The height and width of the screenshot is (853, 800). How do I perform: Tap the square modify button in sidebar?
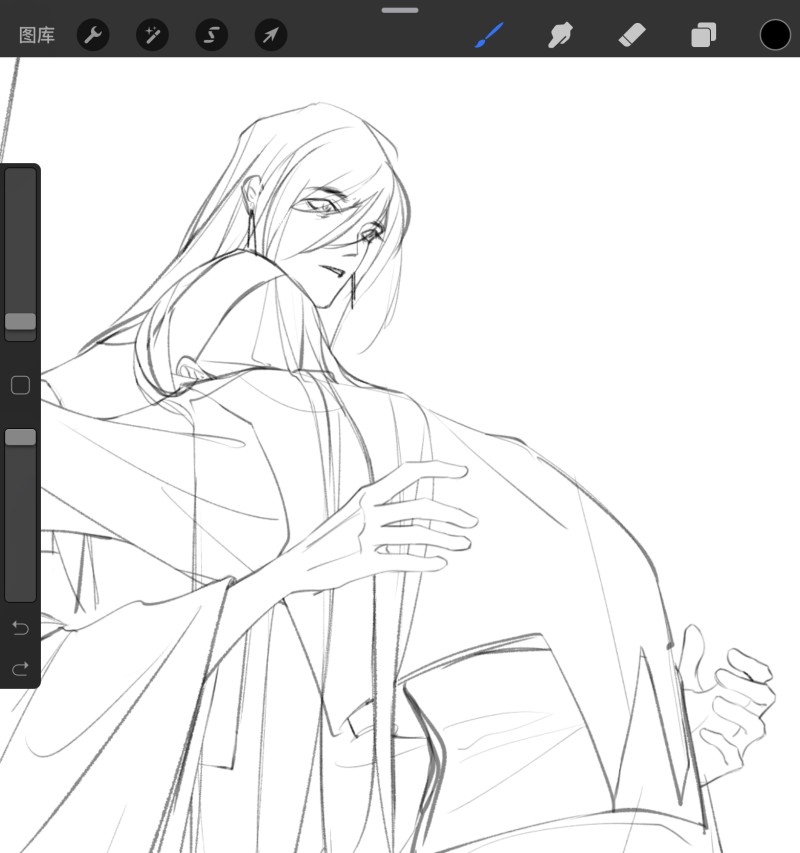point(21,385)
